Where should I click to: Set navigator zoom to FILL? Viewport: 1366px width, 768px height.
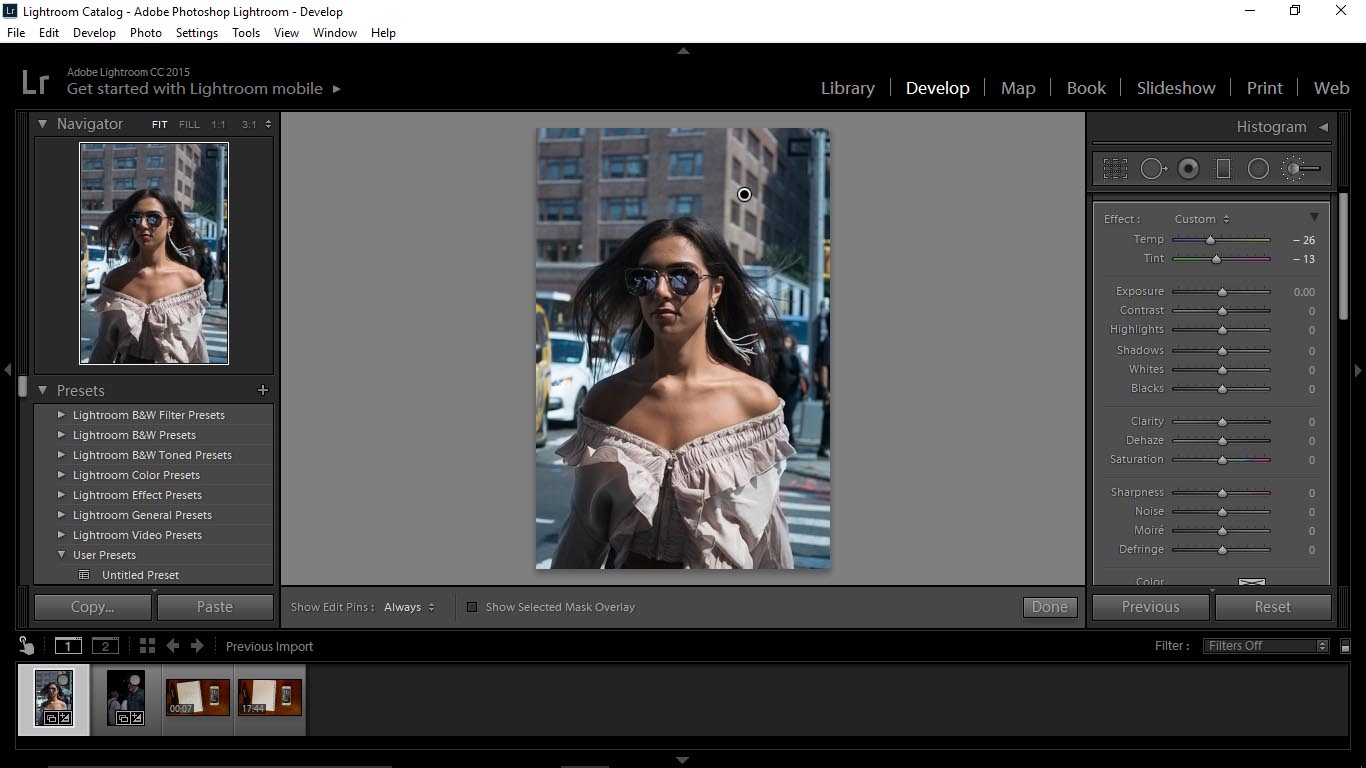point(189,125)
